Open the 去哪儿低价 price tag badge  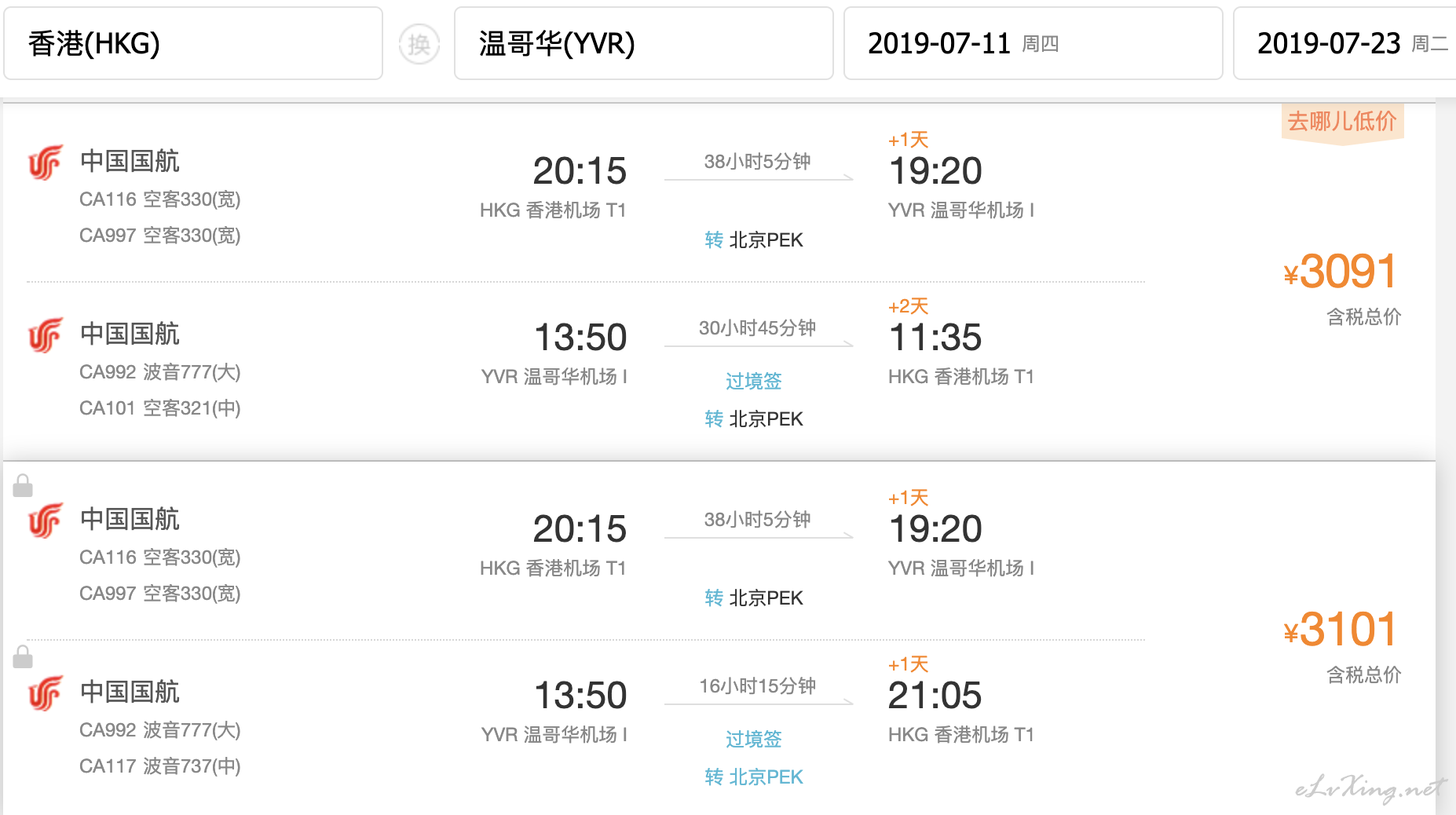(1342, 122)
